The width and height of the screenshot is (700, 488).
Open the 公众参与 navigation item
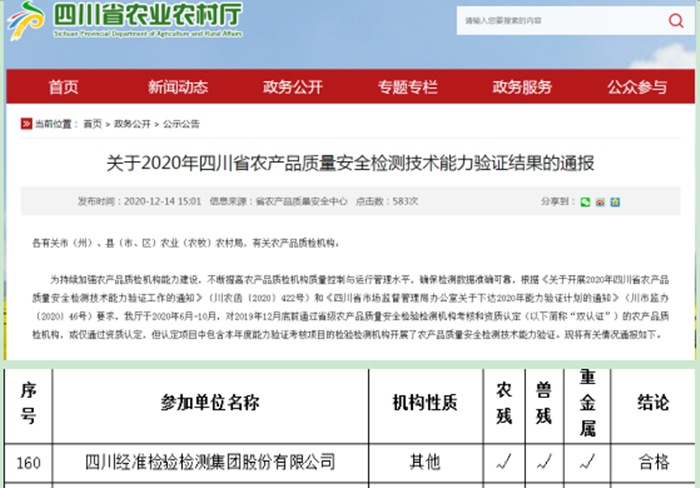point(636,87)
